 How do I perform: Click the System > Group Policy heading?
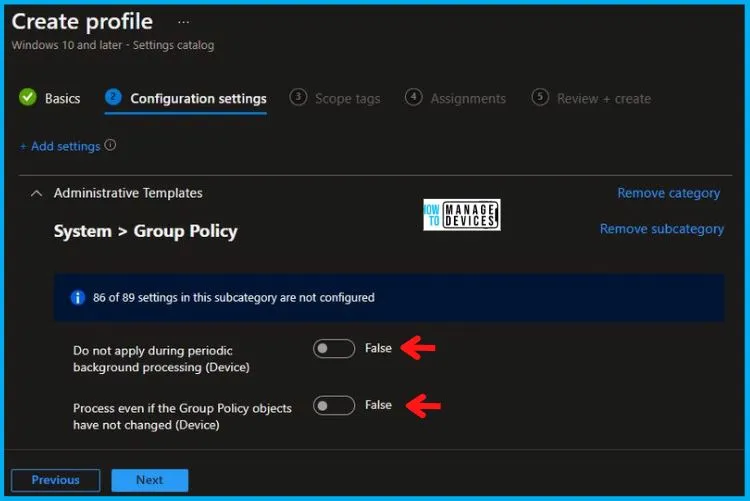145,231
